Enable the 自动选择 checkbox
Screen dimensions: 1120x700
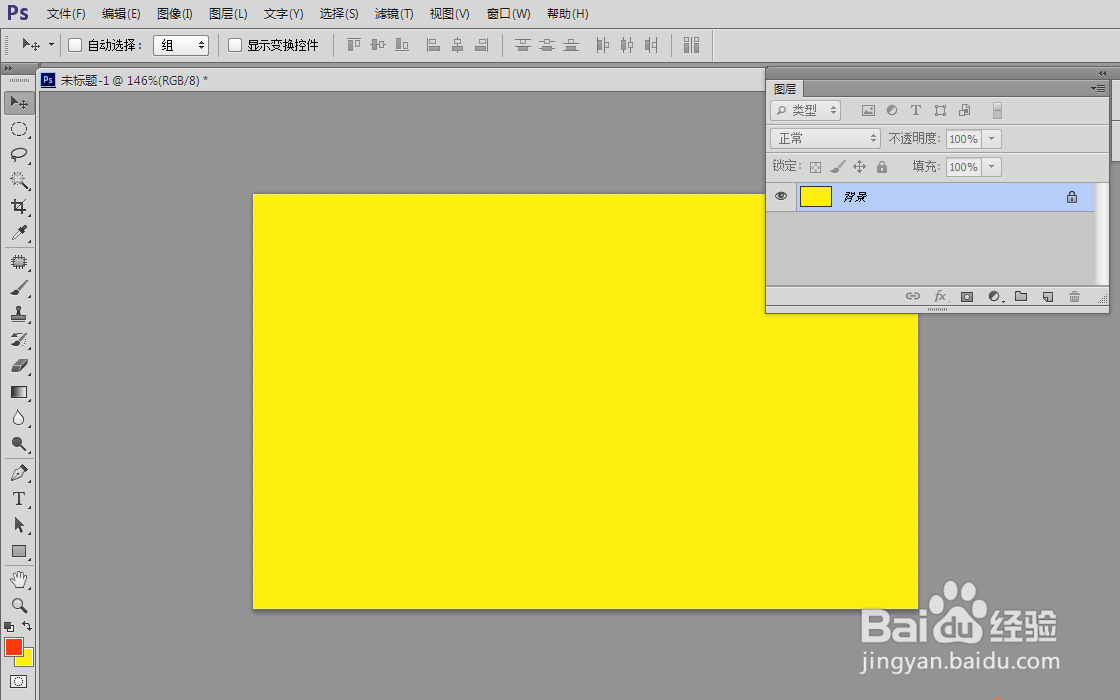click(75, 45)
